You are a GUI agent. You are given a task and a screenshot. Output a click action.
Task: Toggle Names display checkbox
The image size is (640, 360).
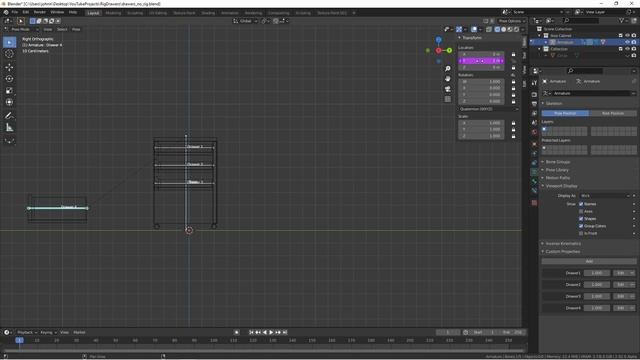click(581, 204)
